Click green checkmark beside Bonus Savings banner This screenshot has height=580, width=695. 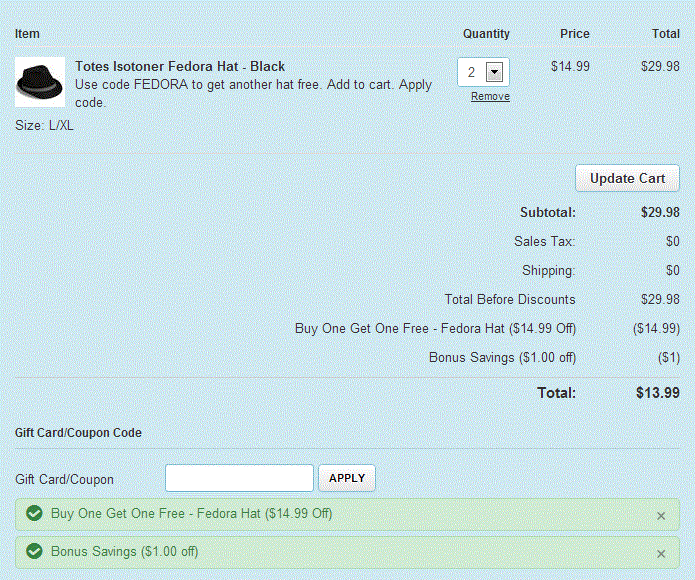click(x=34, y=552)
